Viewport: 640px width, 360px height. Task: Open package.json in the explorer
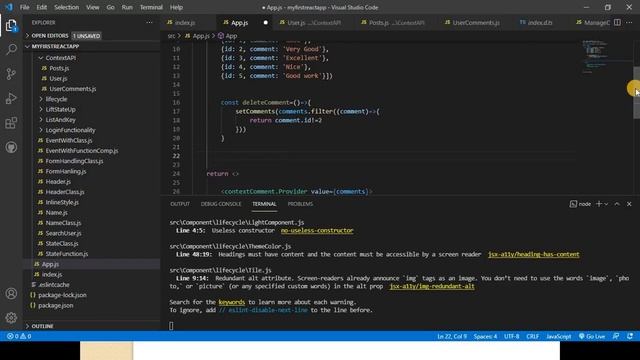(56, 305)
